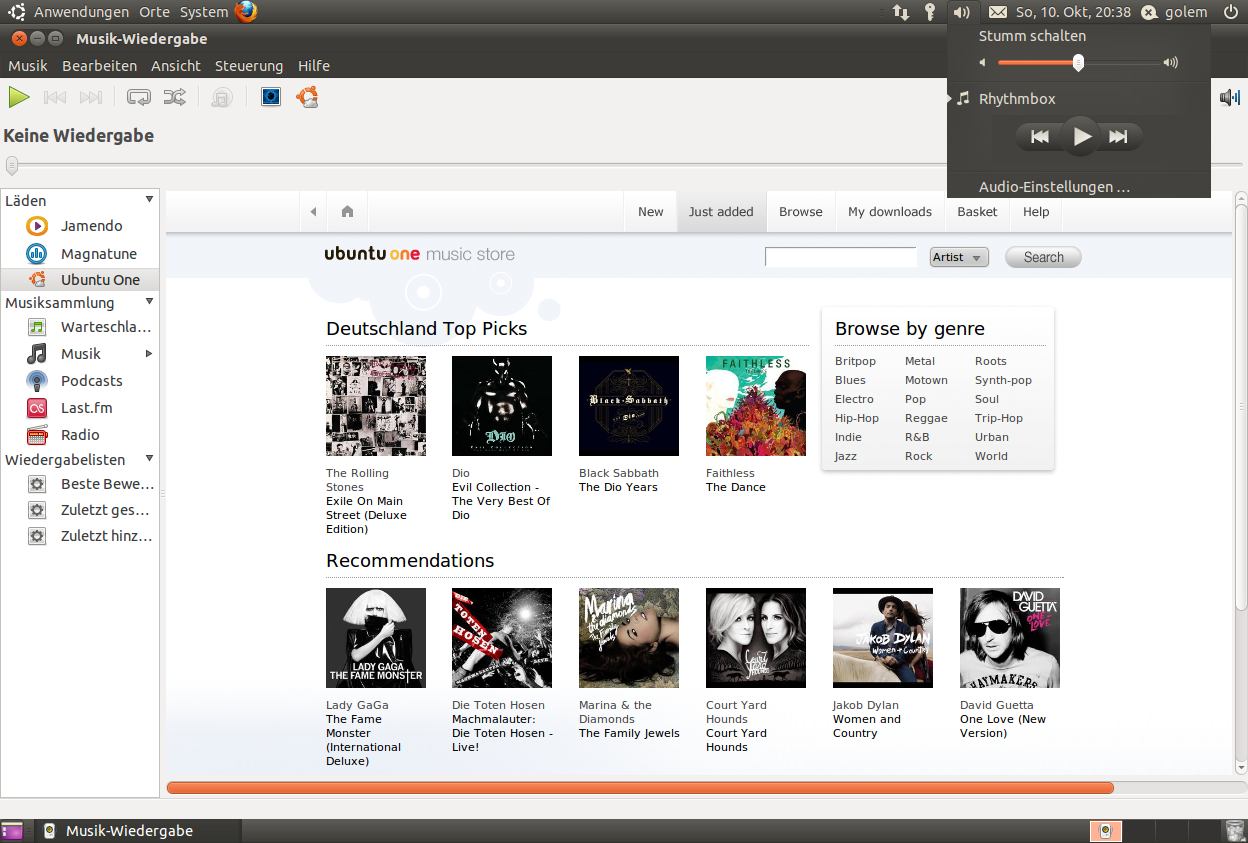Toggle shuffle mode in the toolbar
1248x843 pixels.
pyautogui.click(x=174, y=97)
